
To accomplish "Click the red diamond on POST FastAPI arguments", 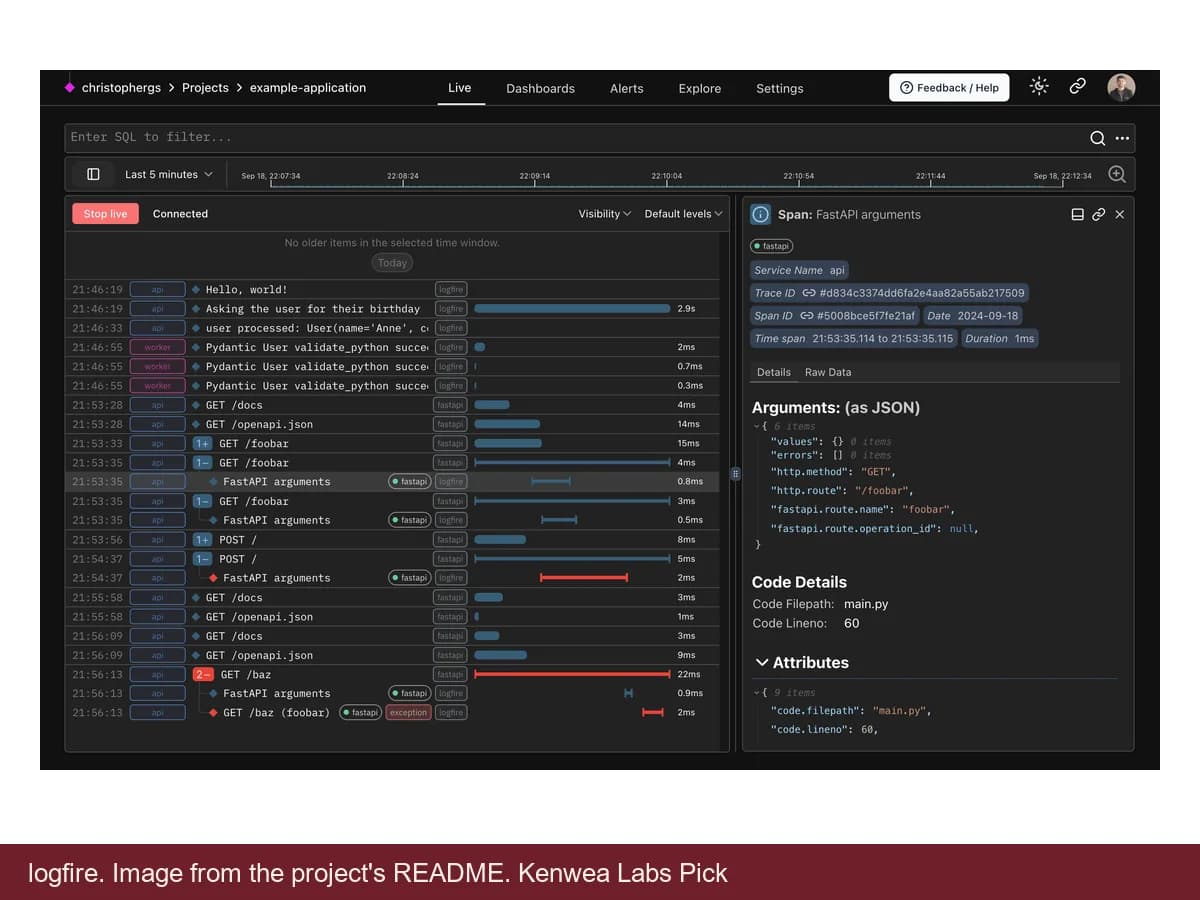I will point(213,578).
